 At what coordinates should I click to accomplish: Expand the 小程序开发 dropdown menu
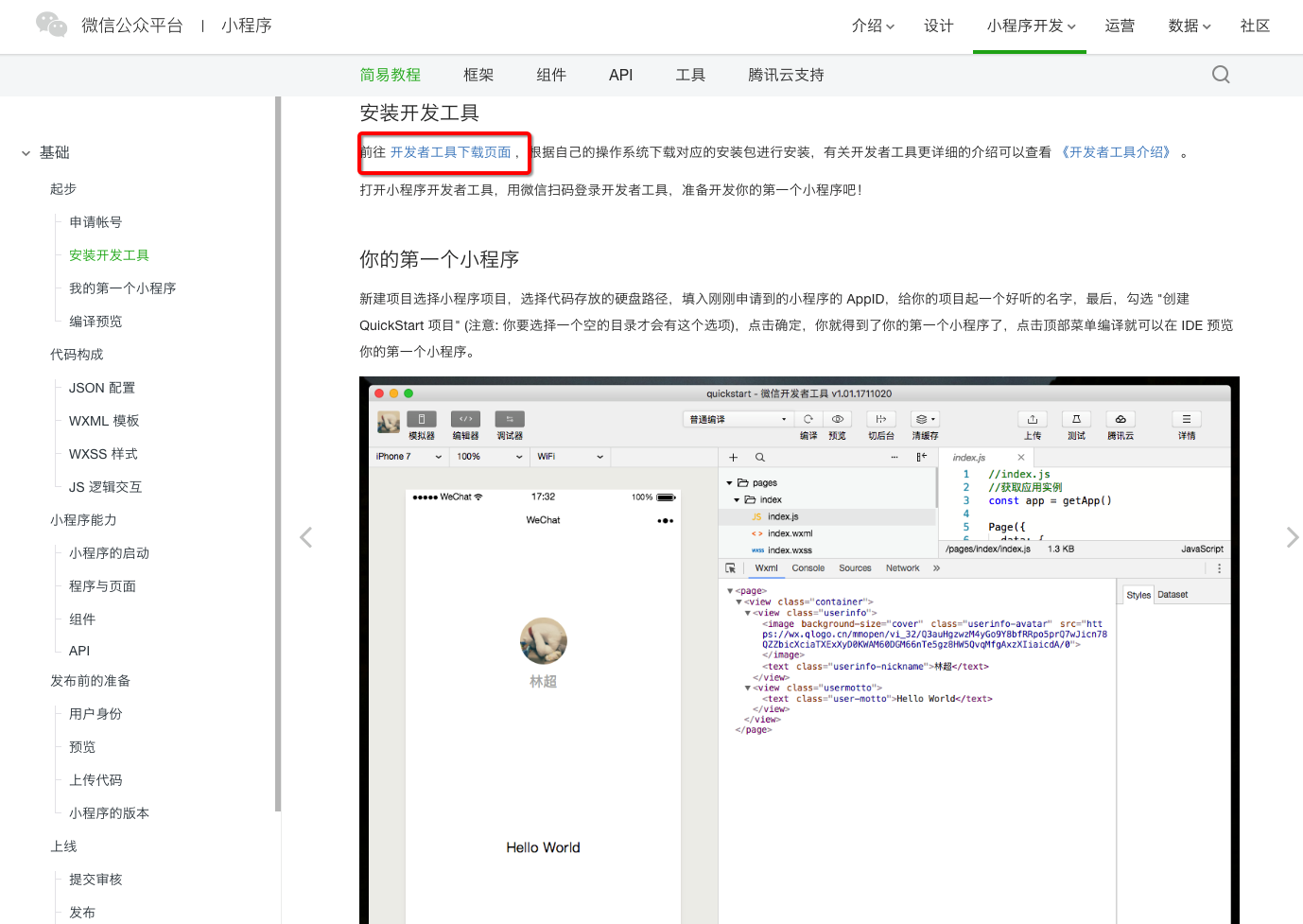(x=1031, y=26)
